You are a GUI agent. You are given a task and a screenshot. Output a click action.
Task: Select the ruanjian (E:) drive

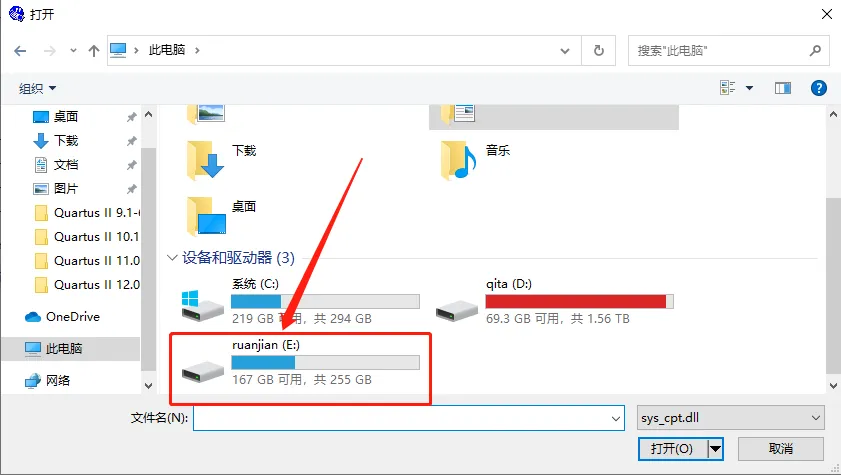pos(300,362)
